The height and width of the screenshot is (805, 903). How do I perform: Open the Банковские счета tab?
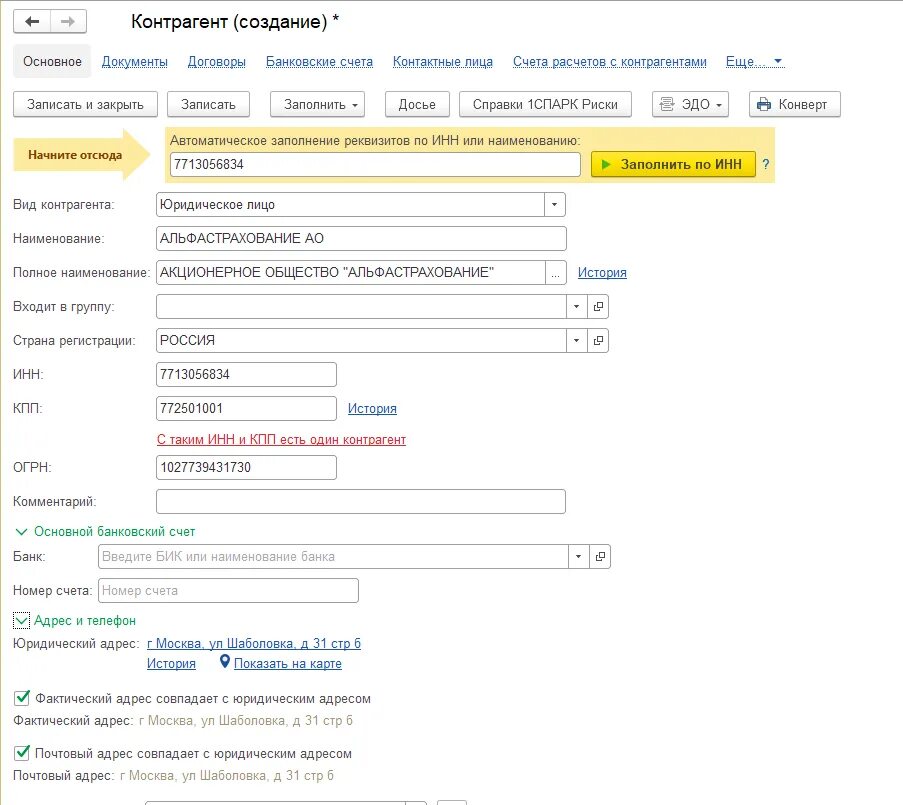coord(319,62)
